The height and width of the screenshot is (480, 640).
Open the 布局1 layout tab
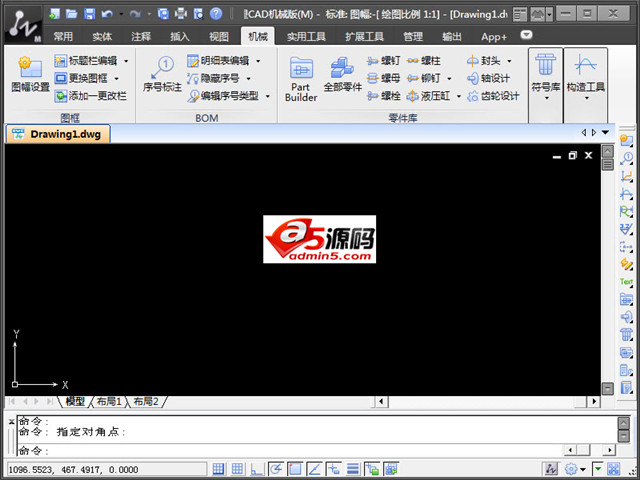pos(109,402)
